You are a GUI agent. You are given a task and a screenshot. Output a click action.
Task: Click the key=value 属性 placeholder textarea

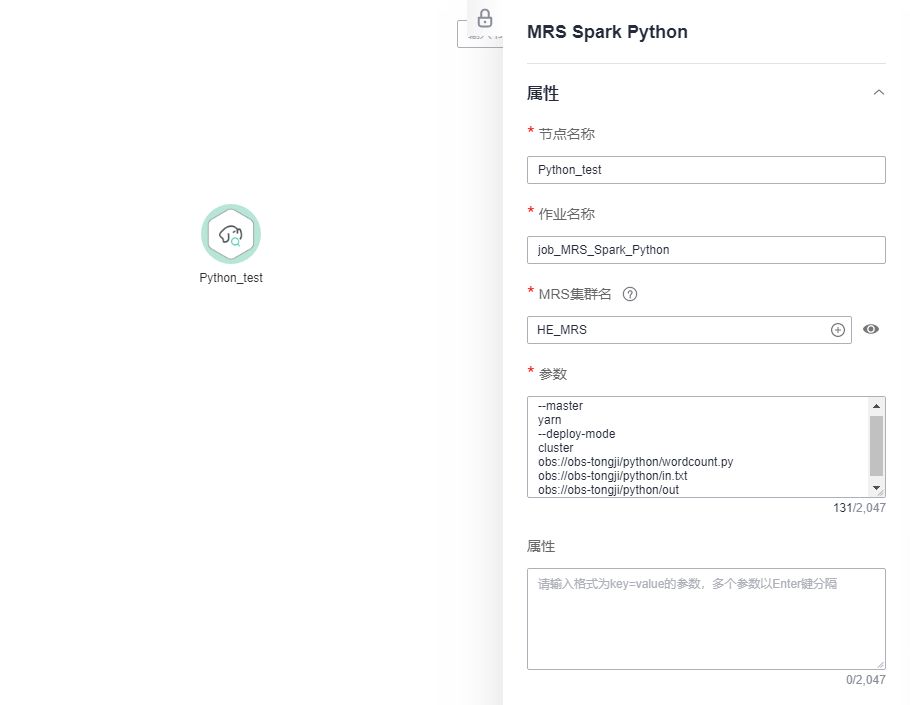tap(706, 618)
